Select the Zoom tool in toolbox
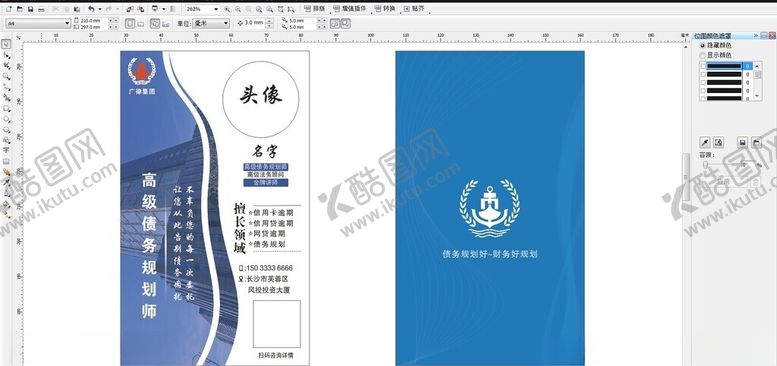This screenshot has height=366, width=777. point(6,76)
